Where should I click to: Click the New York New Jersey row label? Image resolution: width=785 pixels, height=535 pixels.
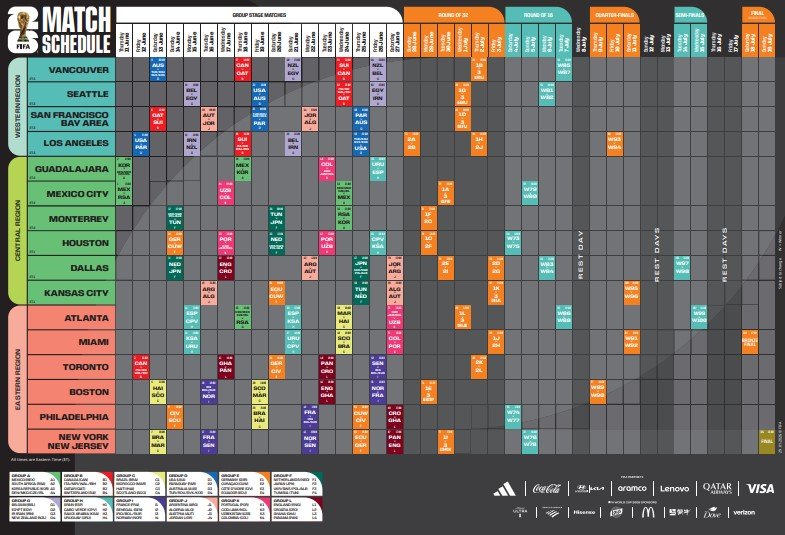click(x=72, y=439)
